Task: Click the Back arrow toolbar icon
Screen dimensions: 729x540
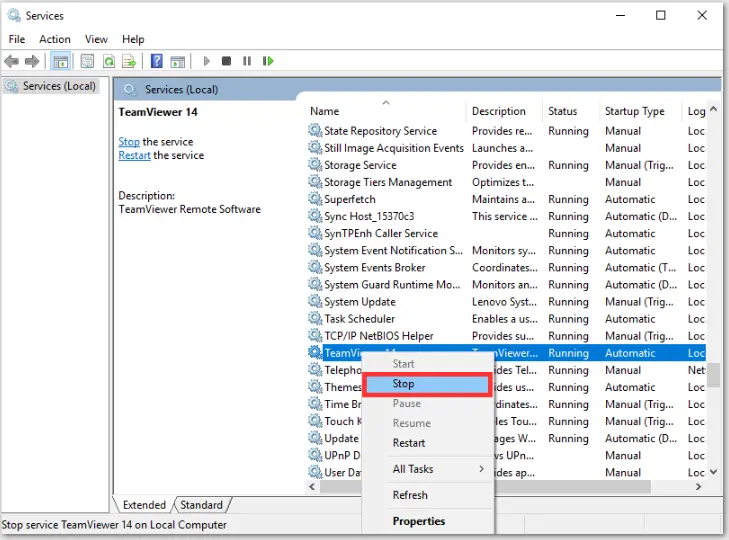Action: coord(11,61)
